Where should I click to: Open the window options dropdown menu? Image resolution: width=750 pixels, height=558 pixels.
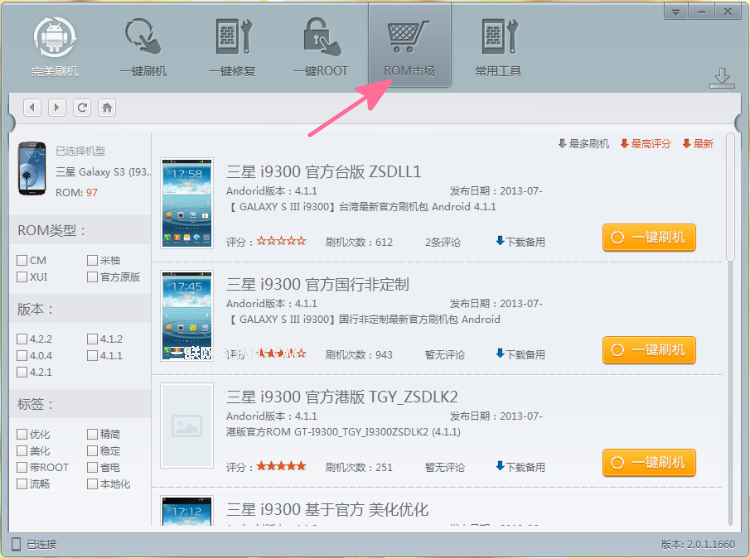pyautogui.click(x=676, y=11)
